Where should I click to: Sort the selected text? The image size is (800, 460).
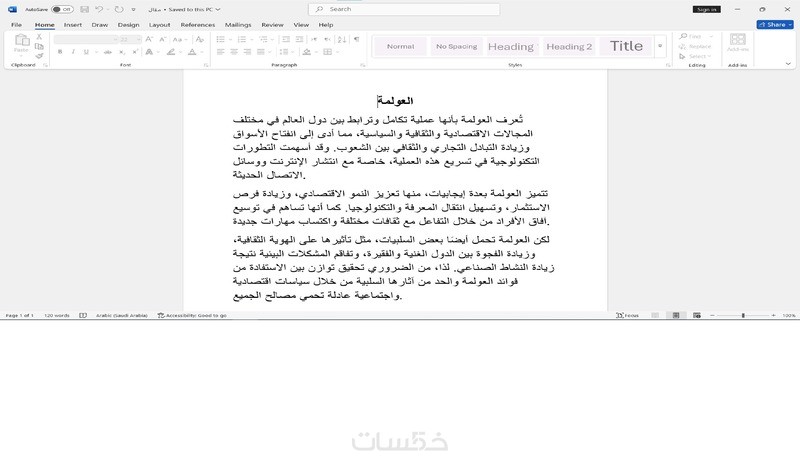coord(342,39)
